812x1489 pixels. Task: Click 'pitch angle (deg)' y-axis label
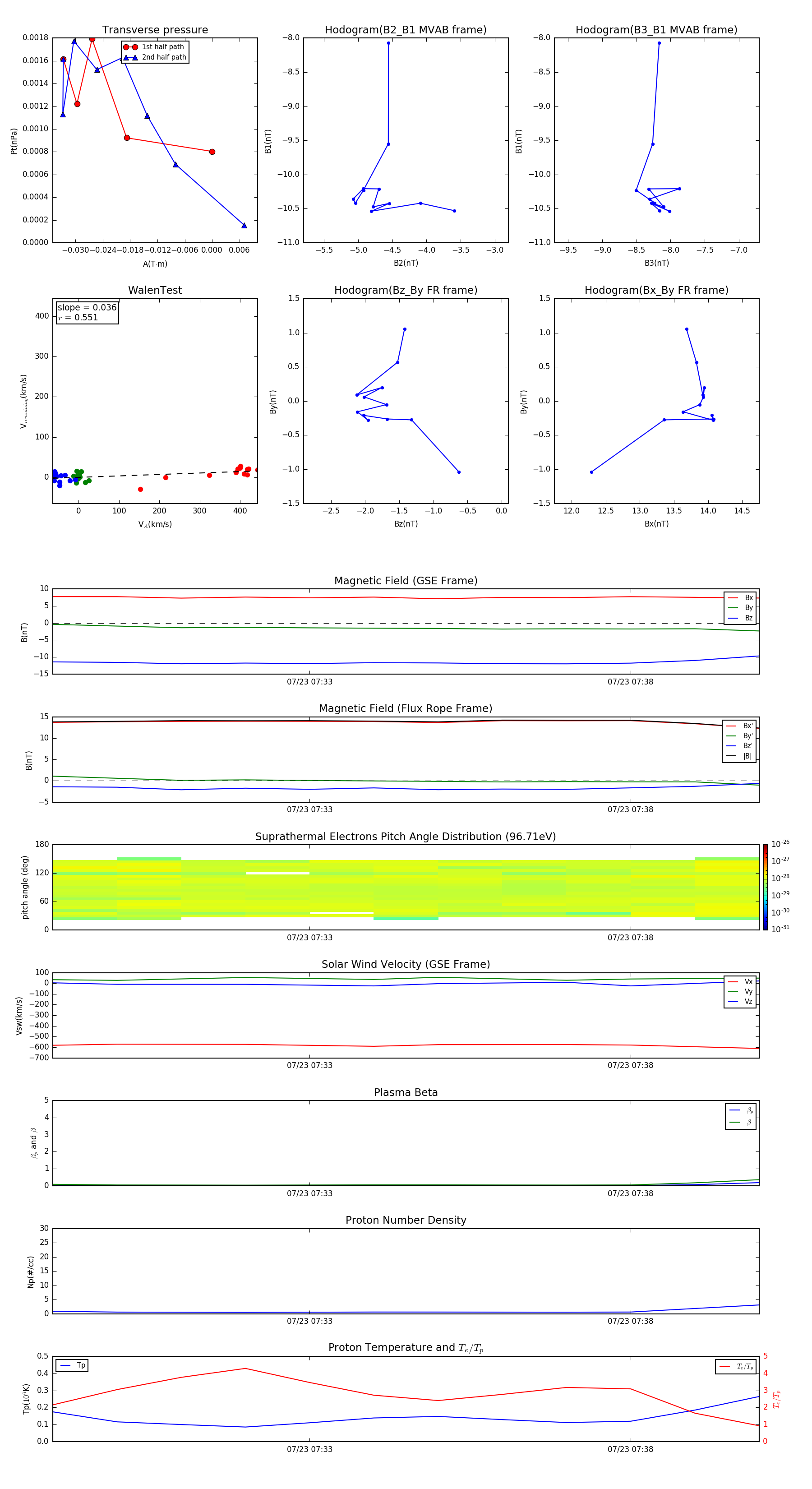coord(25,887)
